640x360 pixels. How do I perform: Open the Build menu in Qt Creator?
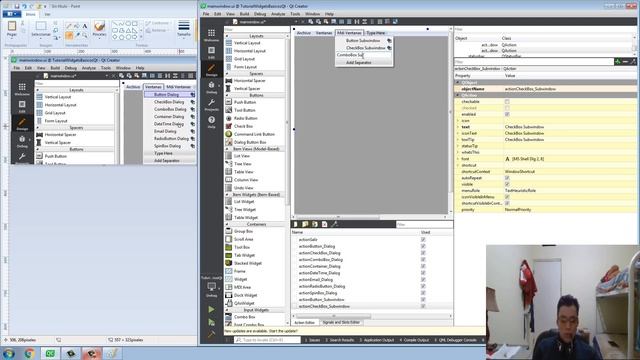pos(244,14)
